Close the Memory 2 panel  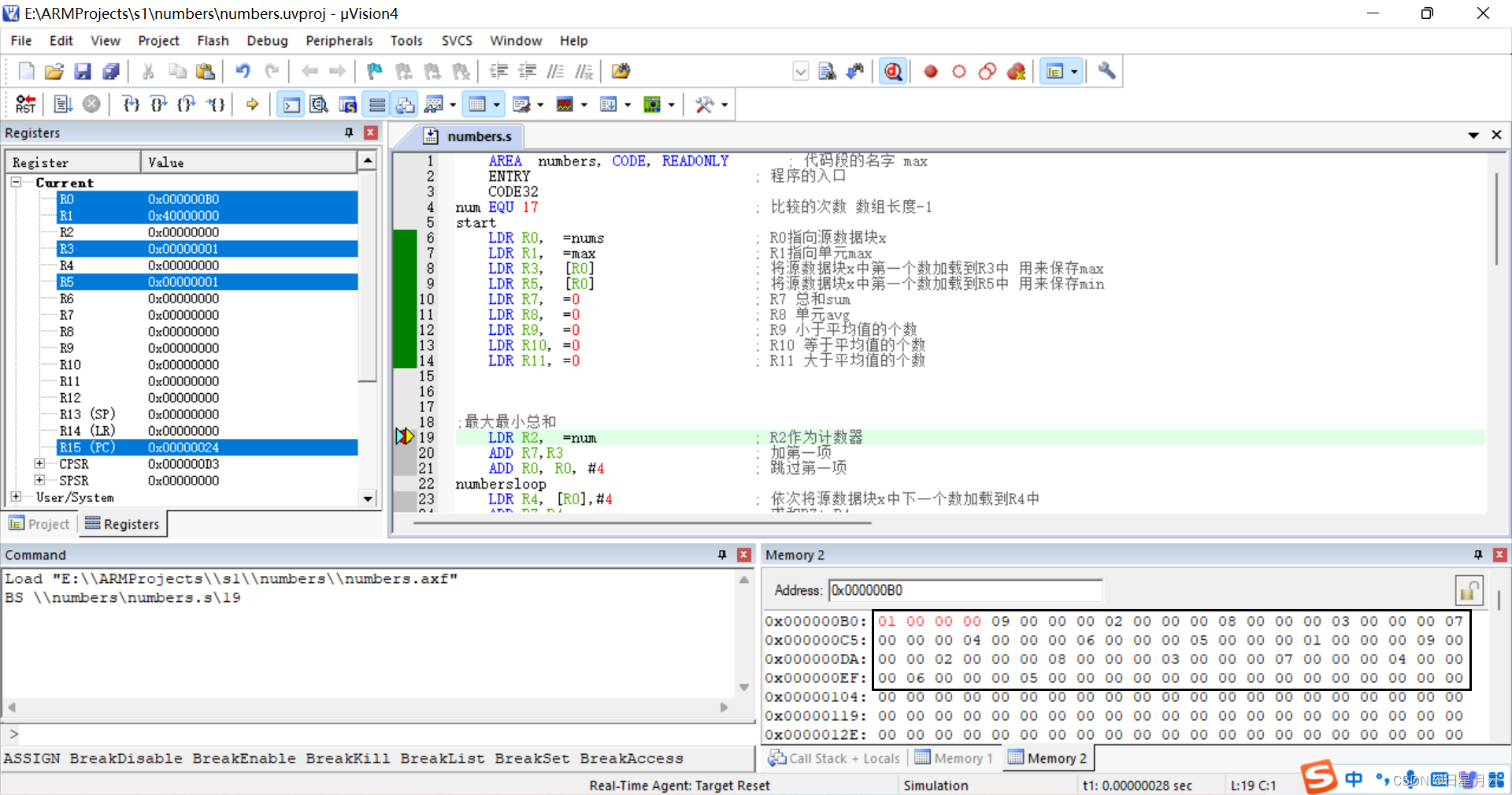tap(1500, 555)
